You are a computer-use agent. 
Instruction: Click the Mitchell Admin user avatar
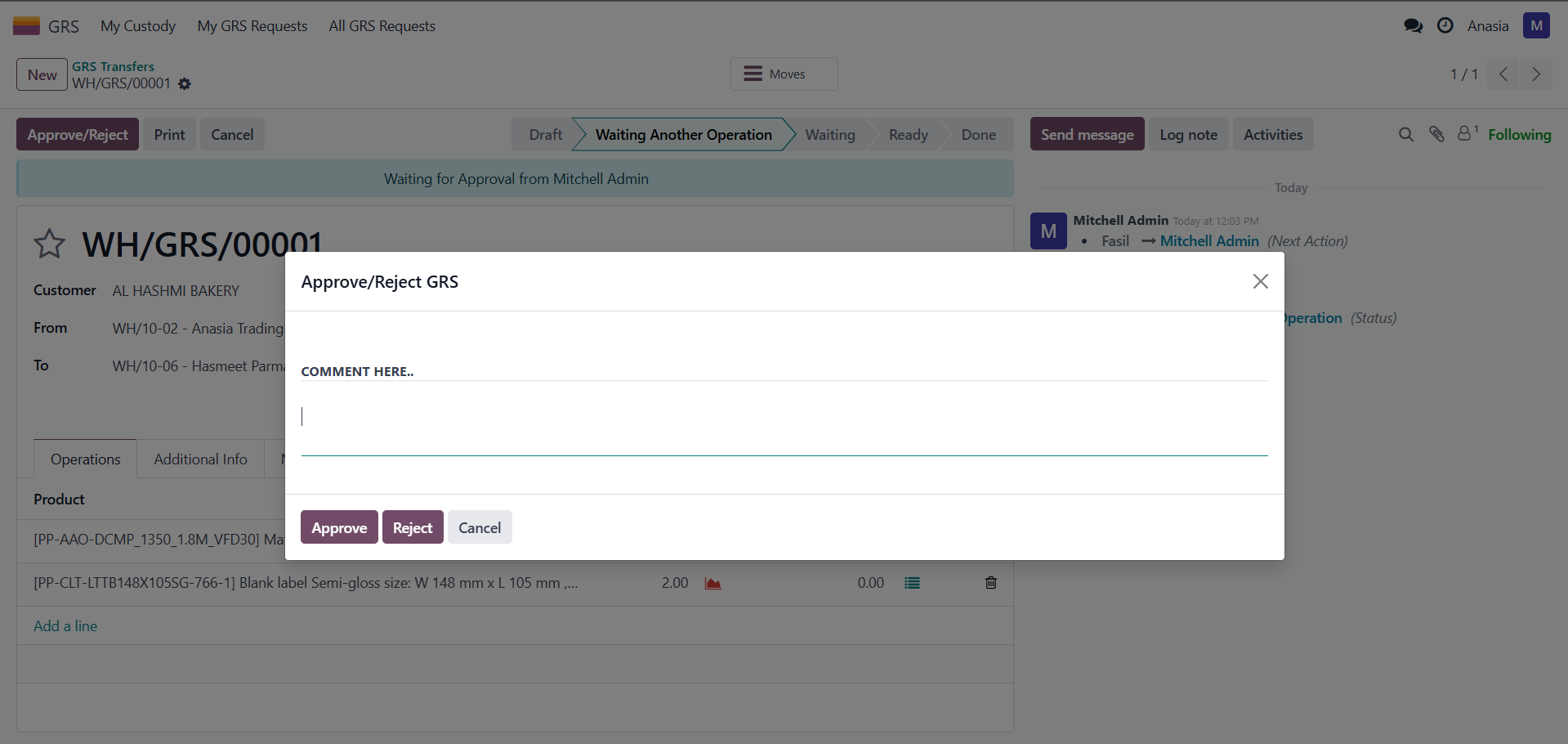[x=1536, y=26]
